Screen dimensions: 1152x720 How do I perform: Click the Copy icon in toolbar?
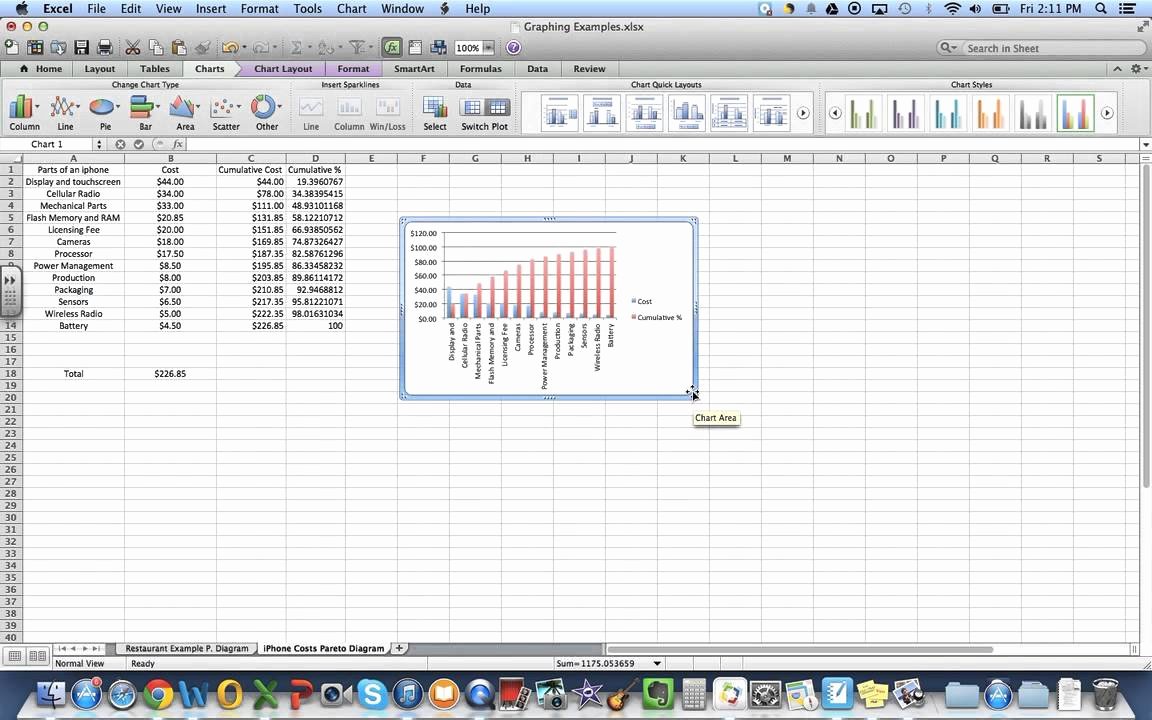pos(156,48)
